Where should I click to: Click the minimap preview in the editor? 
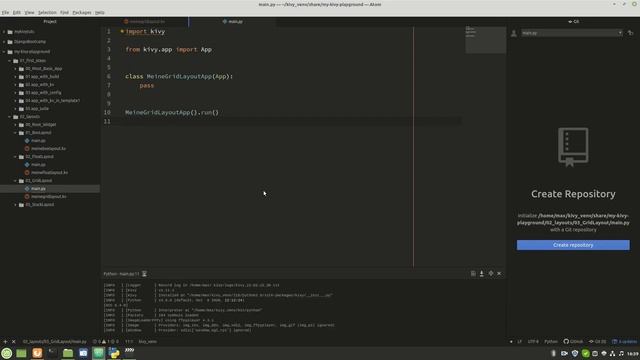click(x=485, y=40)
